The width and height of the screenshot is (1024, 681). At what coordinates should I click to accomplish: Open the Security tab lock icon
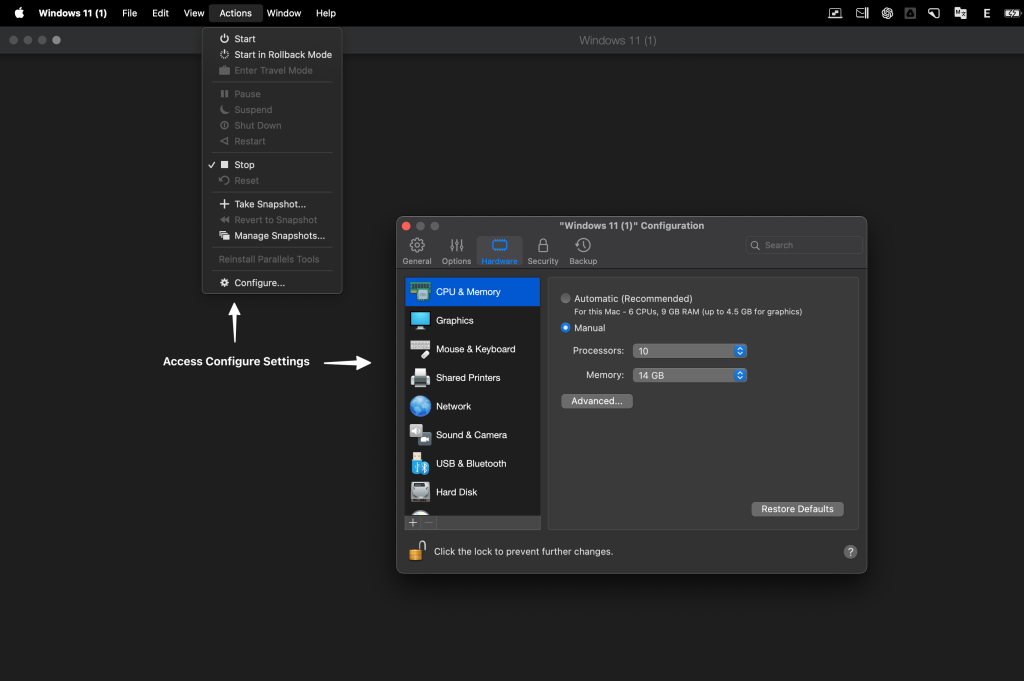[x=543, y=246]
